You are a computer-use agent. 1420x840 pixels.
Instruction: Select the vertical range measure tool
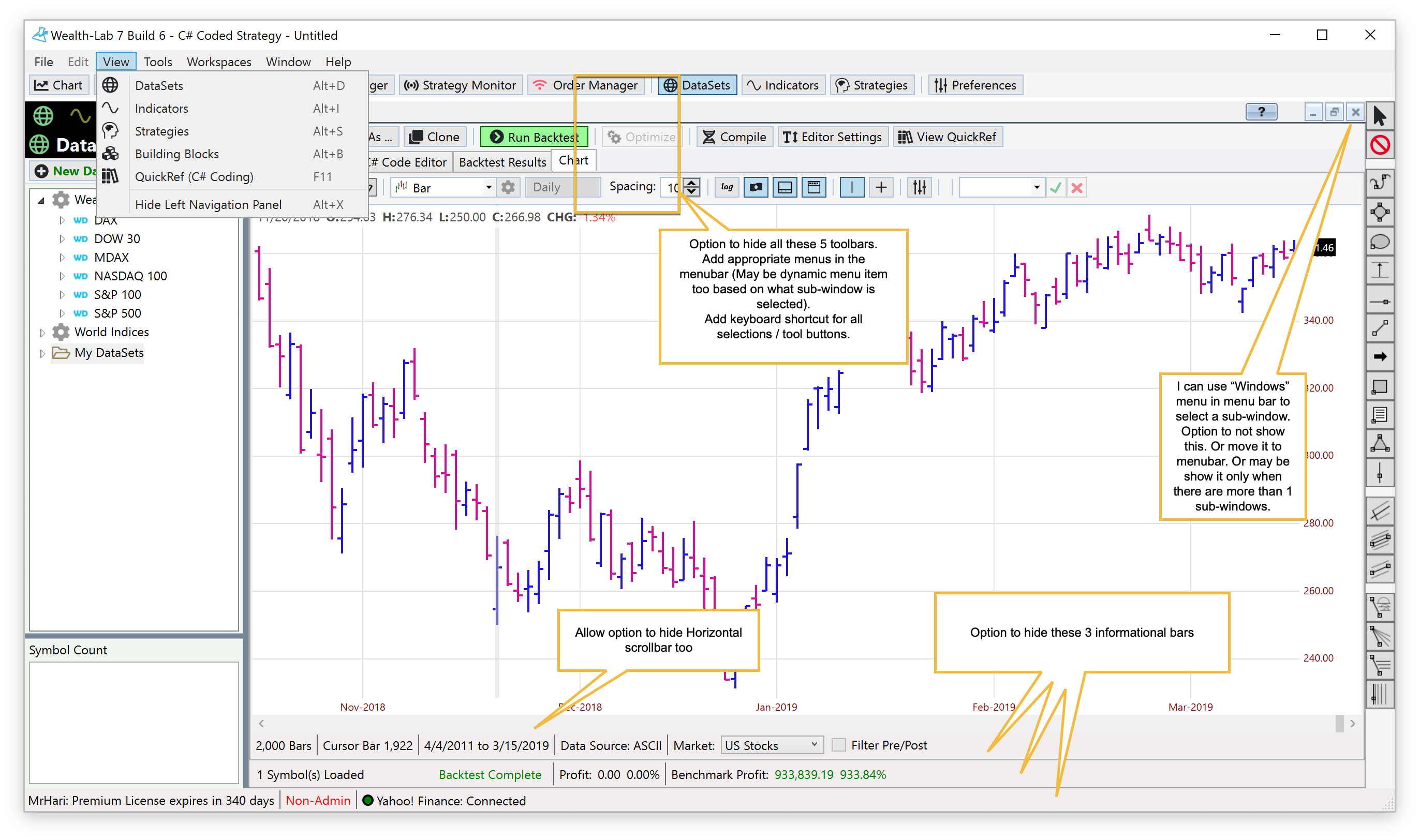pos(1379,271)
